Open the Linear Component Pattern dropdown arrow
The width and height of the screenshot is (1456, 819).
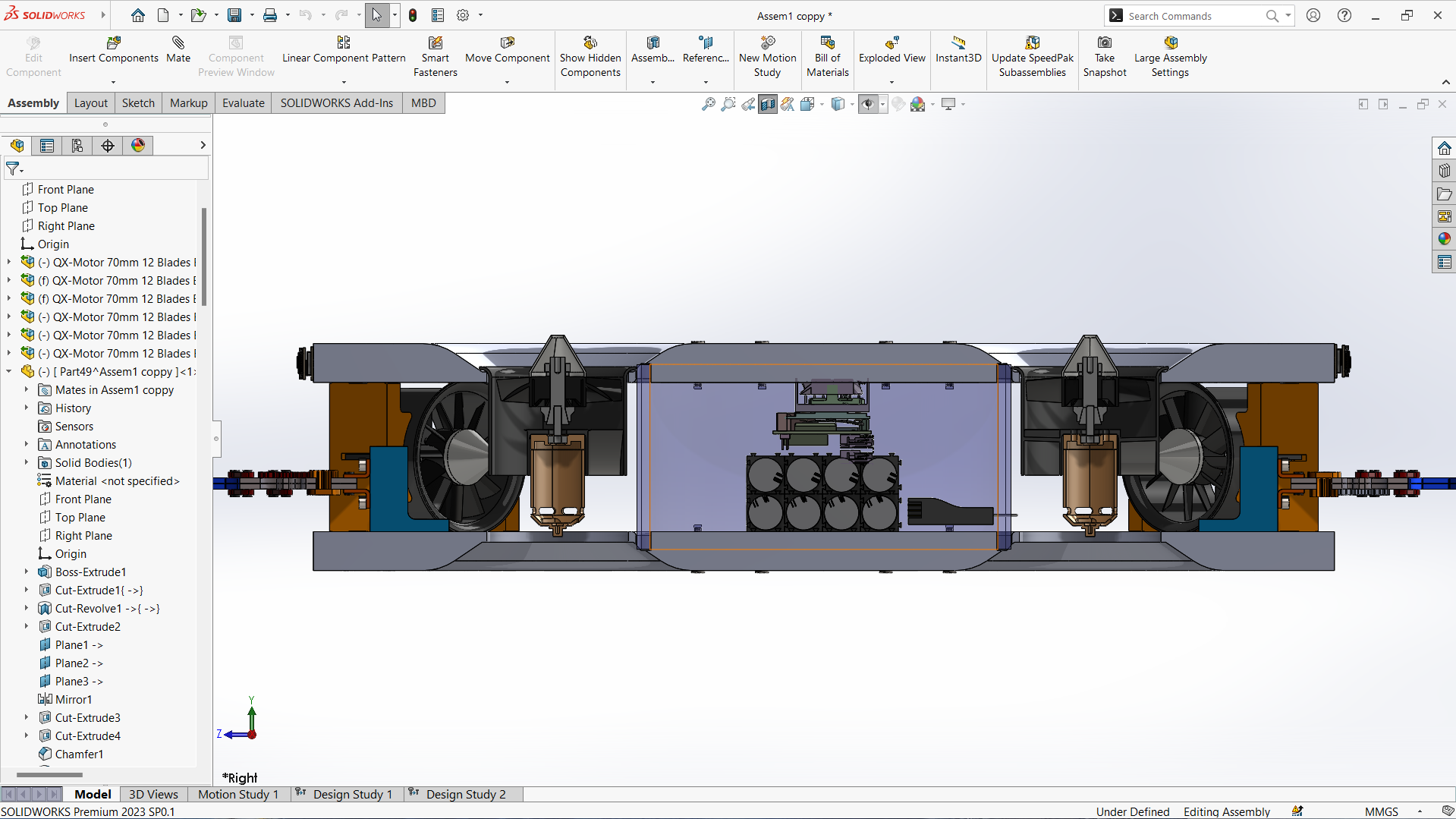(344, 82)
